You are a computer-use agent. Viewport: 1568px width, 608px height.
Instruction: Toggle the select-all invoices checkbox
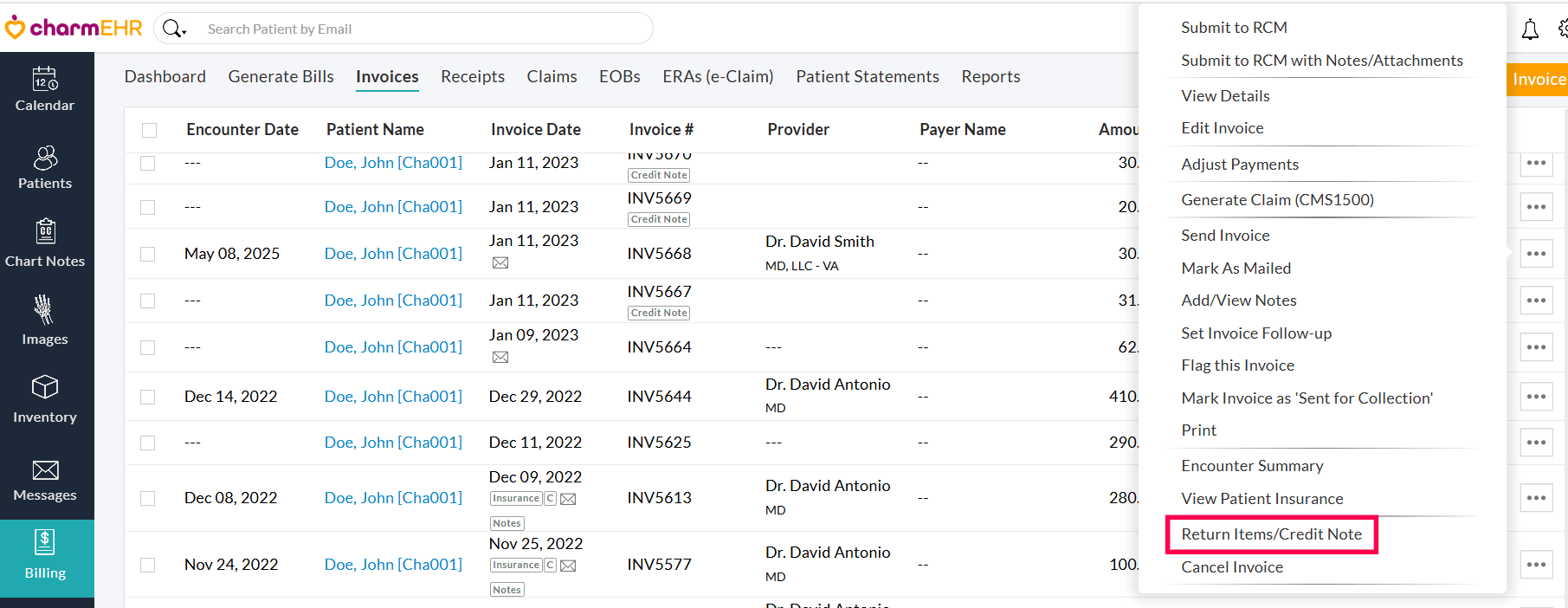click(x=150, y=130)
